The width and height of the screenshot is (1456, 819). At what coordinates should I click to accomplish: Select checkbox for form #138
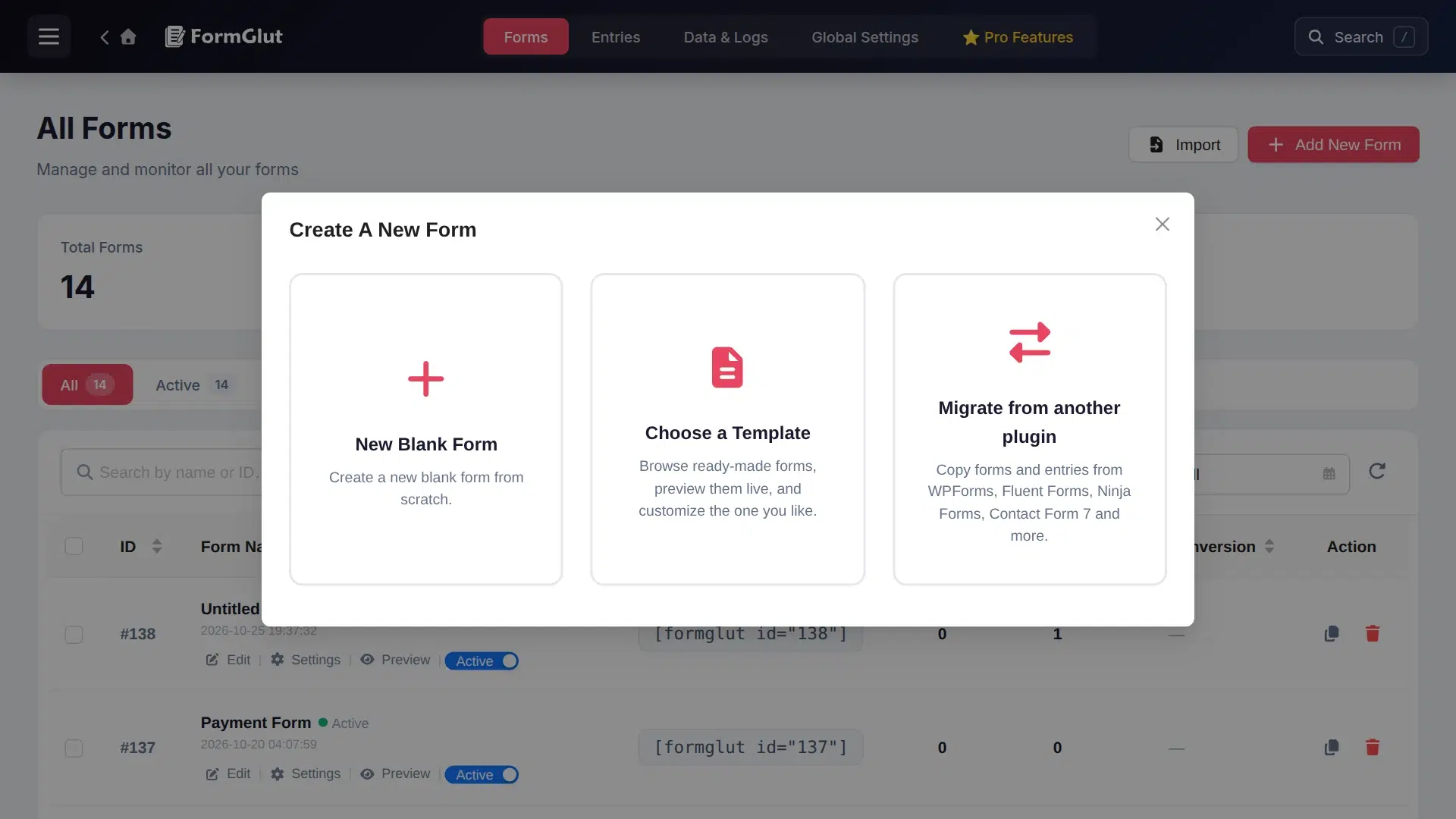[74, 635]
